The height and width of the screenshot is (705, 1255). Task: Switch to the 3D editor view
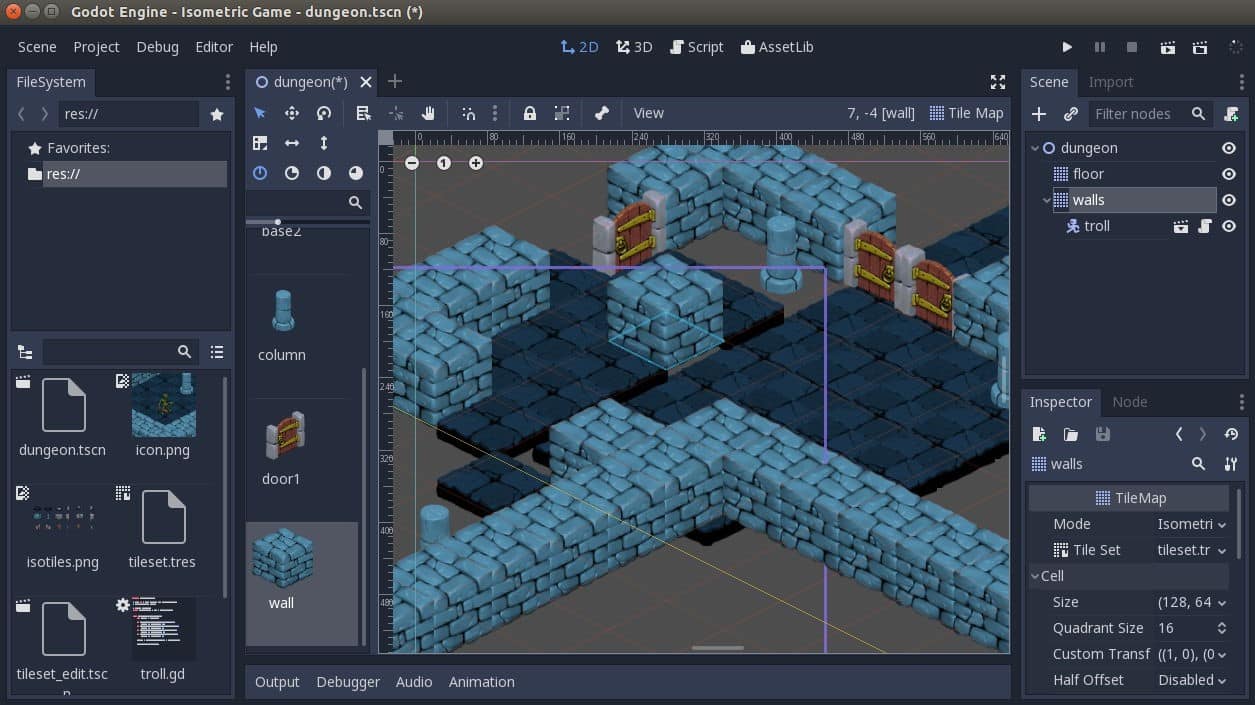(634, 46)
